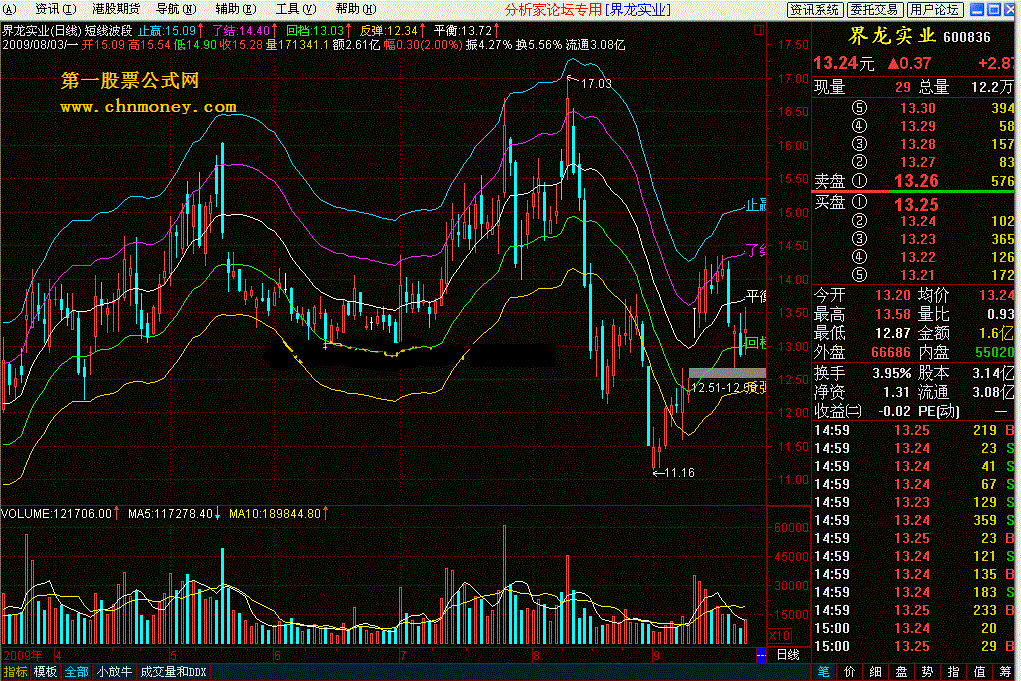The height and width of the screenshot is (681, 1021).
Task: Click the 外盘 value 66686
Action: pos(891,352)
